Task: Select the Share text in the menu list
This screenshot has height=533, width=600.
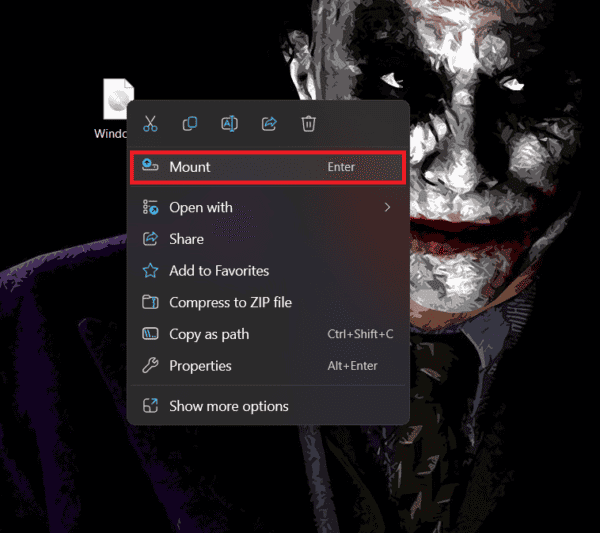Action: (186, 239)
